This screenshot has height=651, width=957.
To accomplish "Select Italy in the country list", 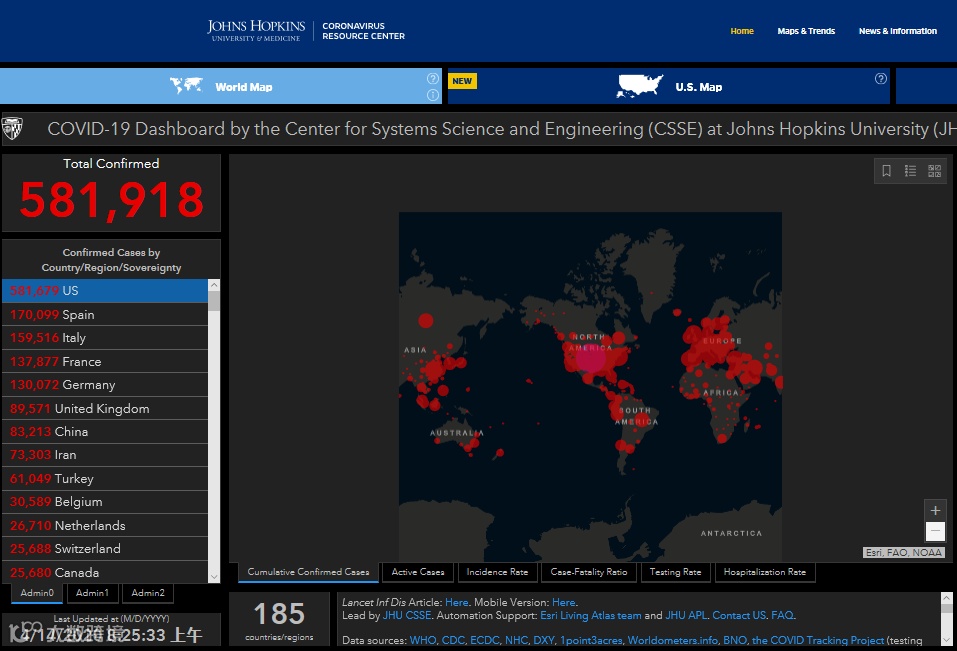I will [105, 338].
